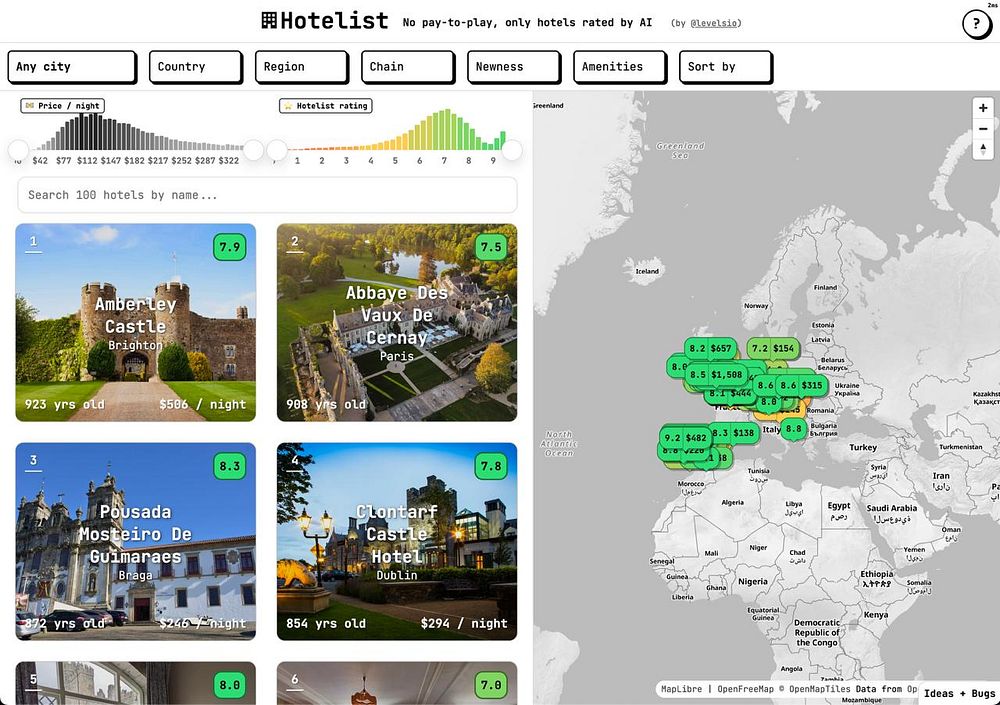The height and width of the screenshot is (705, 1000).
Task: Focus the search hotels by name field
Action: coord(267,195)
